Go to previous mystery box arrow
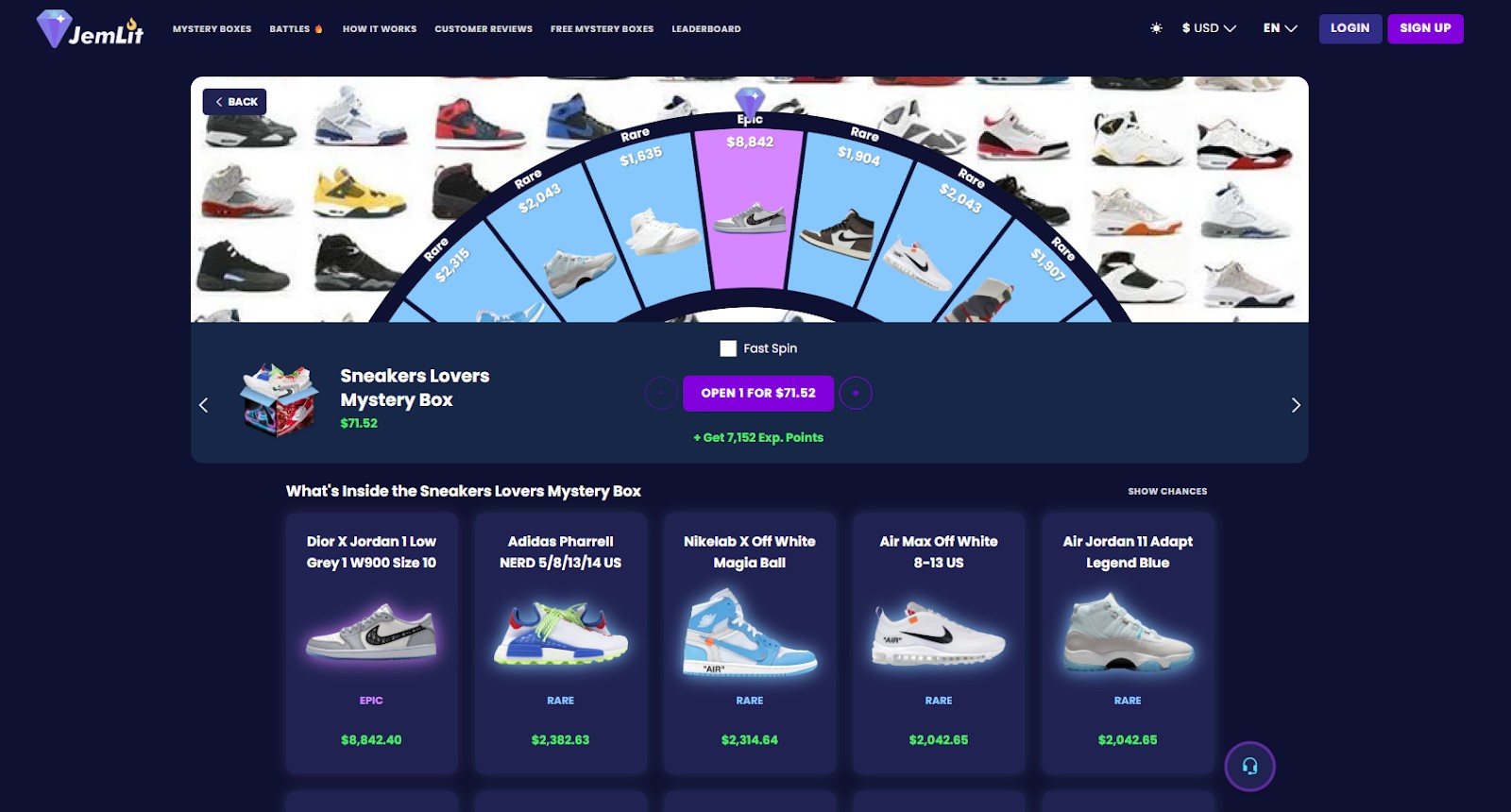The width and height of the screenshot is (1511, 812). 204,405
